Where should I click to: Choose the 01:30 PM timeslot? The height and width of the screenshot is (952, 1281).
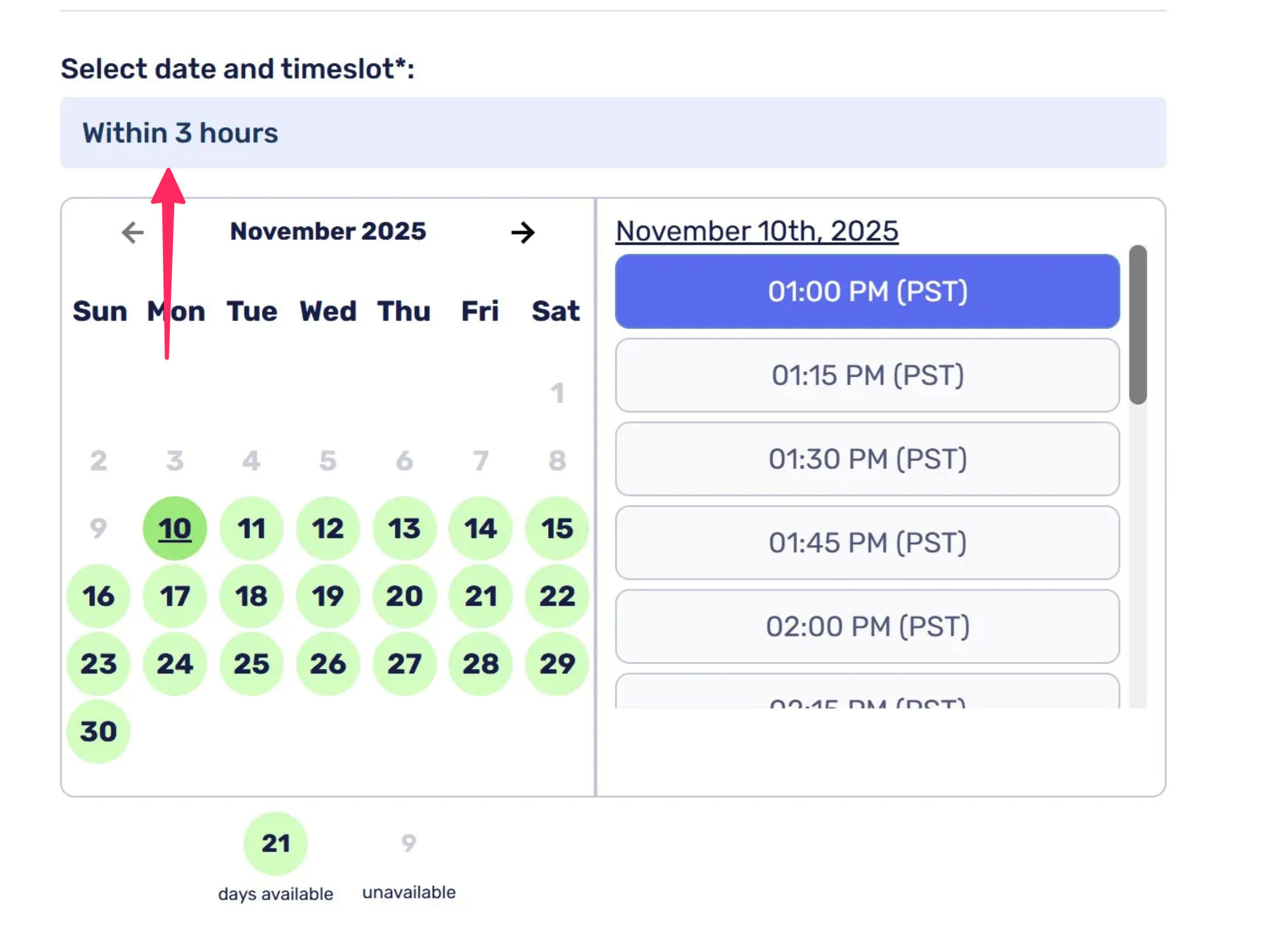(x=866, y=459)
